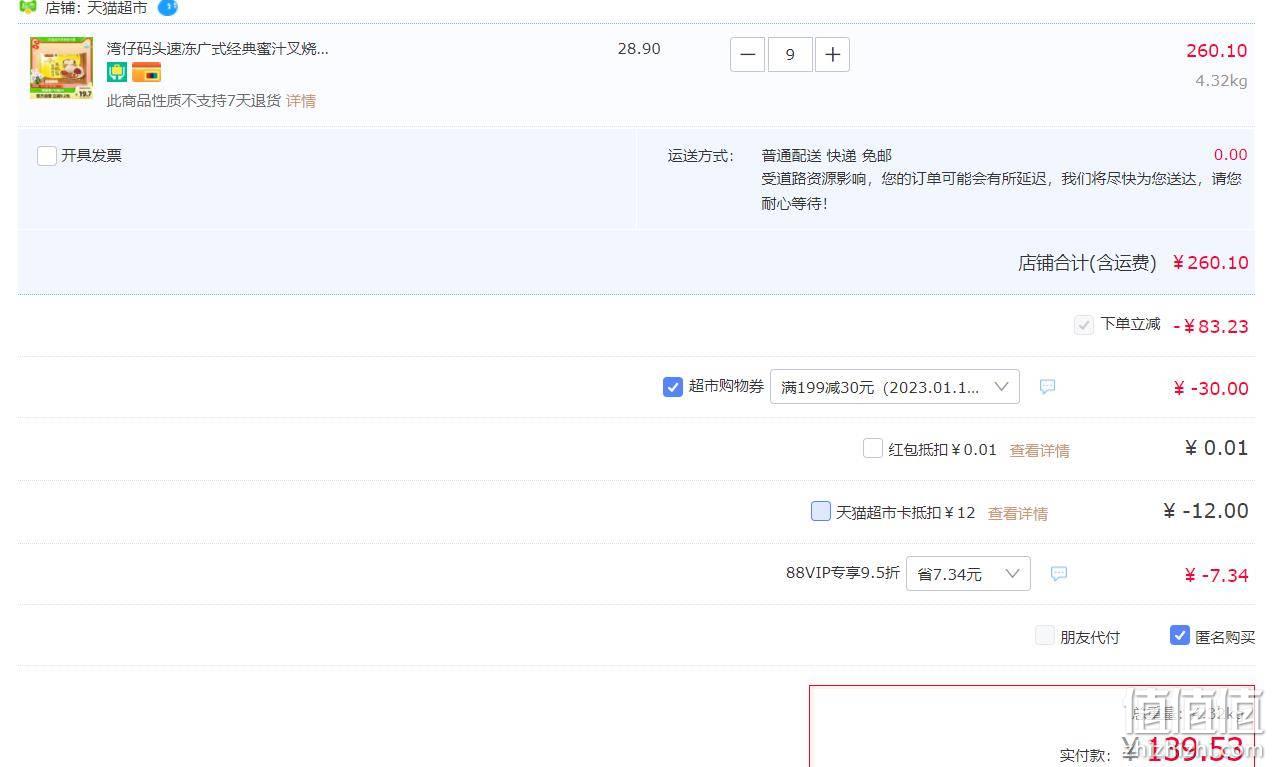Click the green service badge under product title
1273x767 pixels.
point(117,72)
